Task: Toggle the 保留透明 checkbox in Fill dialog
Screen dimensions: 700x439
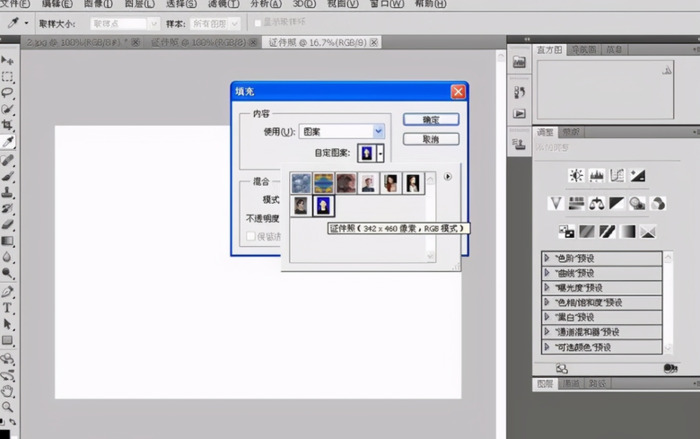Action: click(251, 236)
